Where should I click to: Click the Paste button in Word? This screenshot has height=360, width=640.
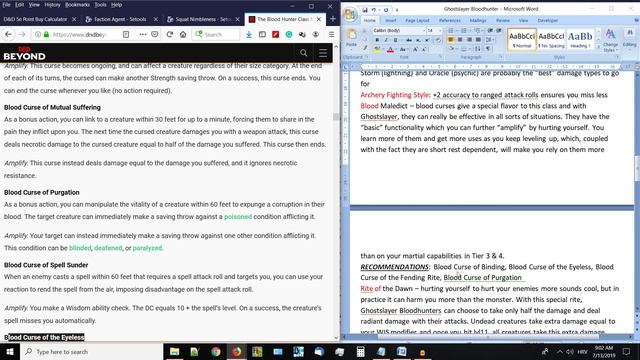click(x=351, y=39)
